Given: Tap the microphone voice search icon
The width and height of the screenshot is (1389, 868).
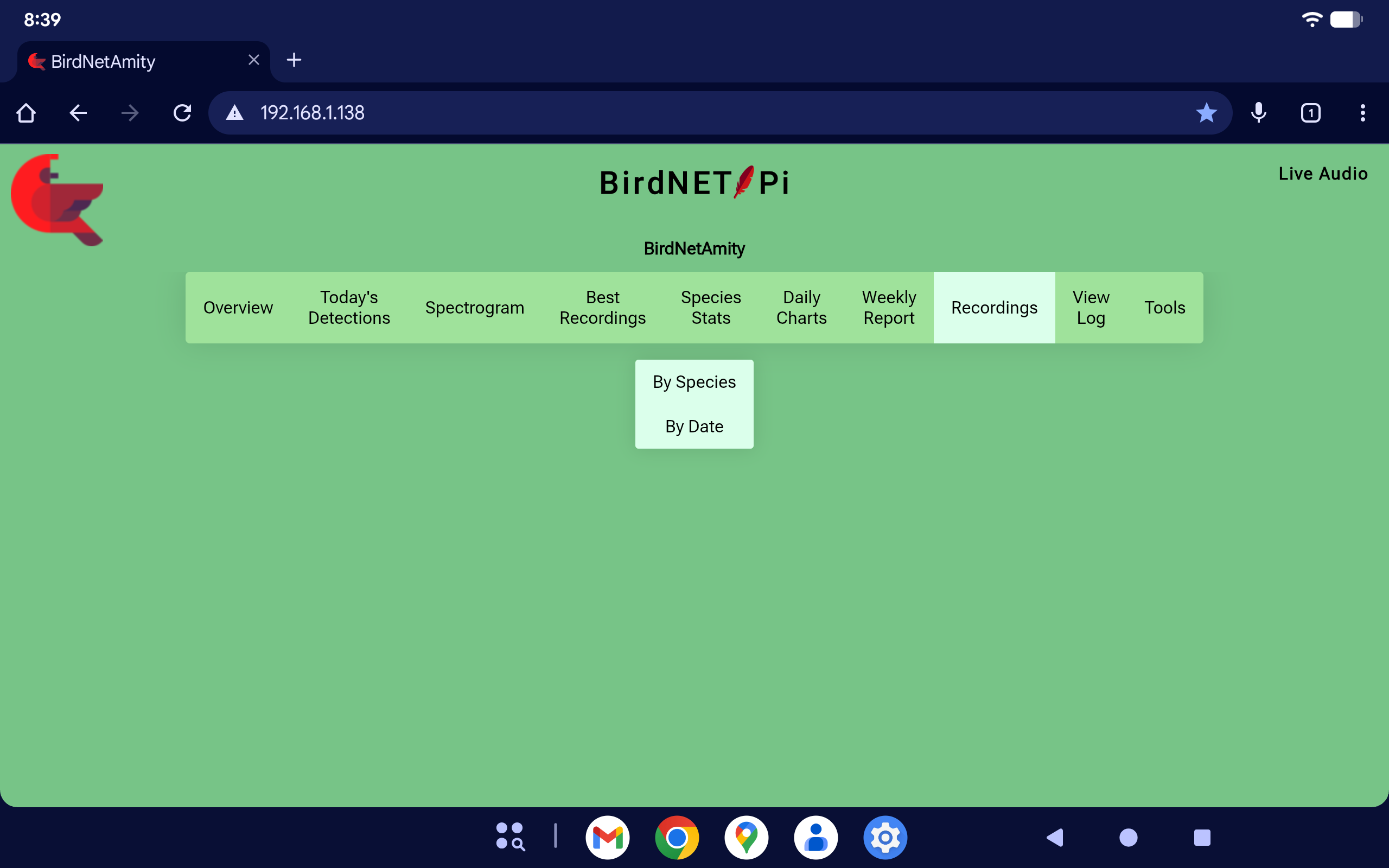Looking at the screenshot, I should coord(1258,113).
